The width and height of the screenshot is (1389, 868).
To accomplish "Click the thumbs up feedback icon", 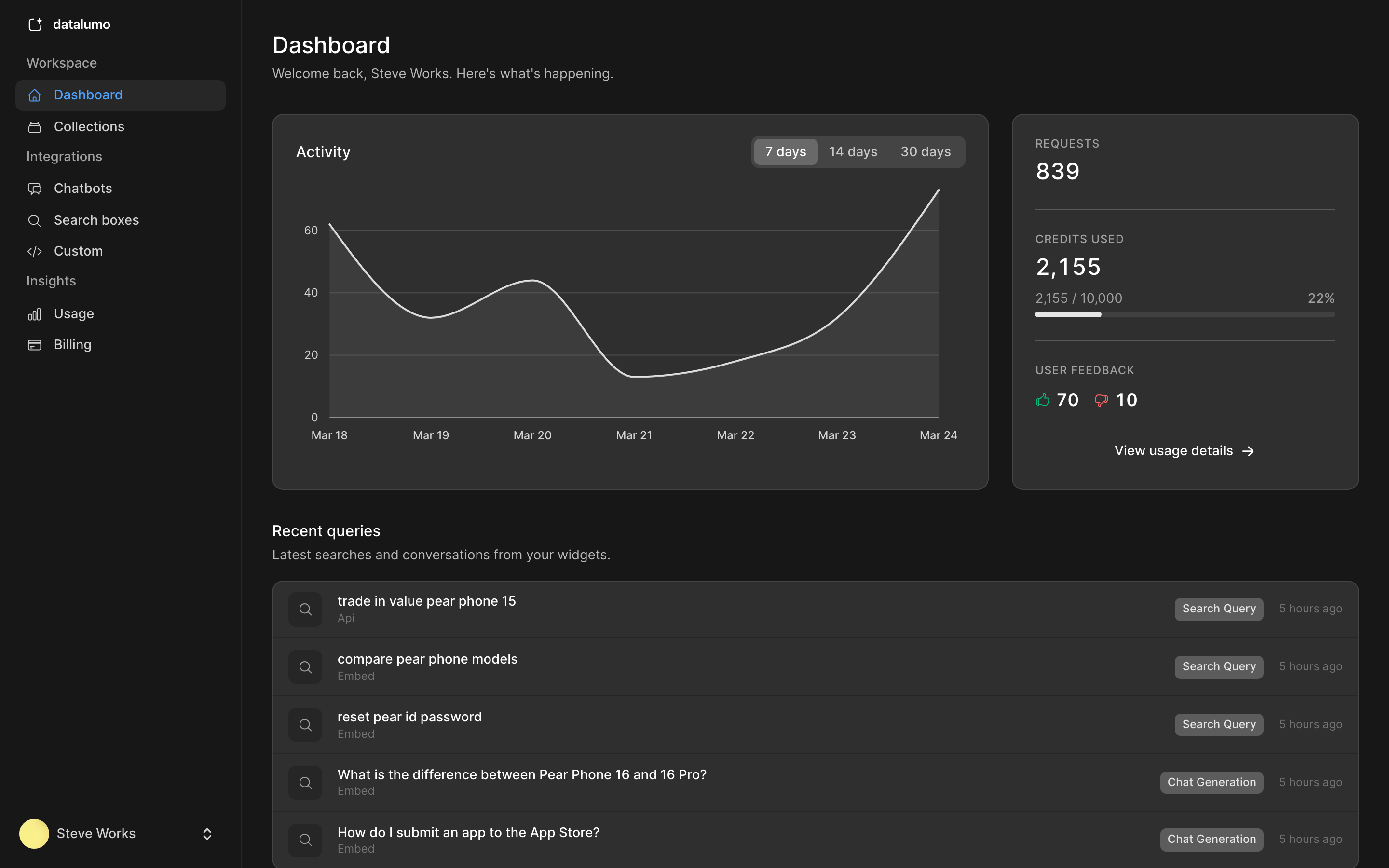I will click(x=1043, y=400).
